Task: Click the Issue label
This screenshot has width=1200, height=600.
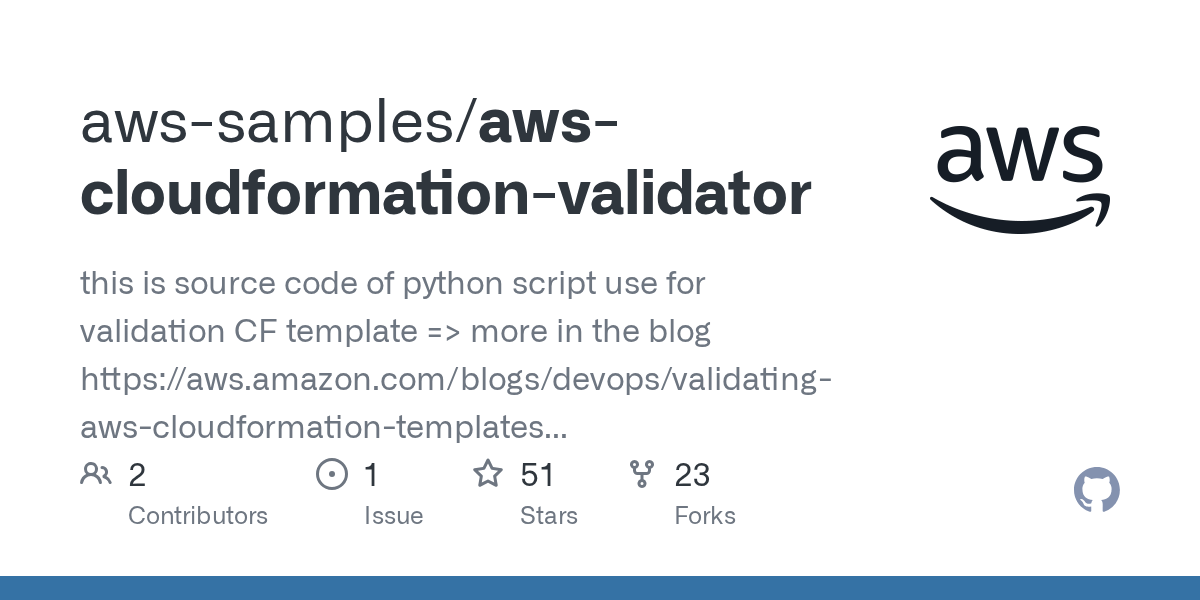Action: click(x=393, y=516)
